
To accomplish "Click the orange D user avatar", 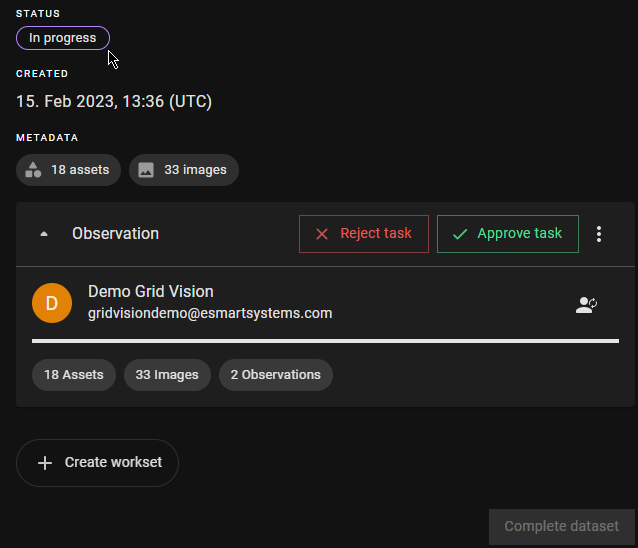I will 52,303.
